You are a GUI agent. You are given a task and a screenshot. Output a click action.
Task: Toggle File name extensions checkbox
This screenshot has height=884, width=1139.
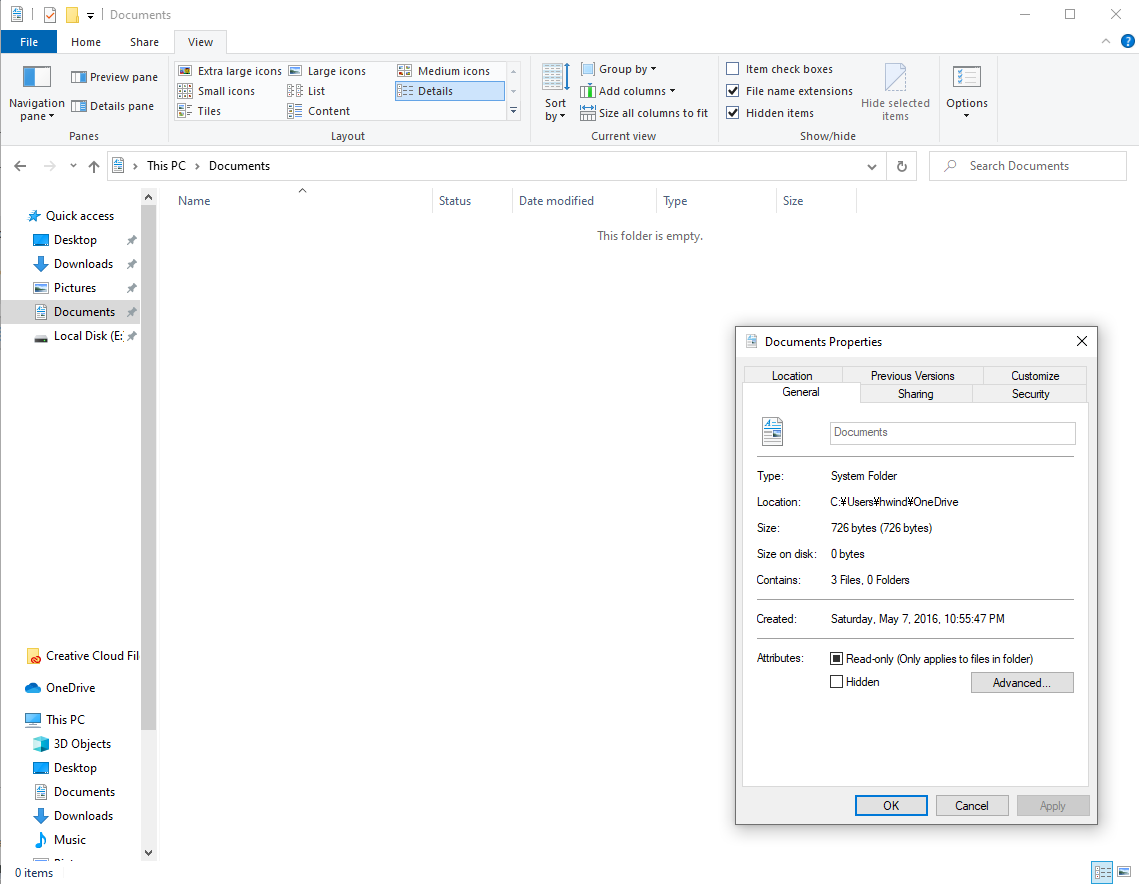point(733,91)
